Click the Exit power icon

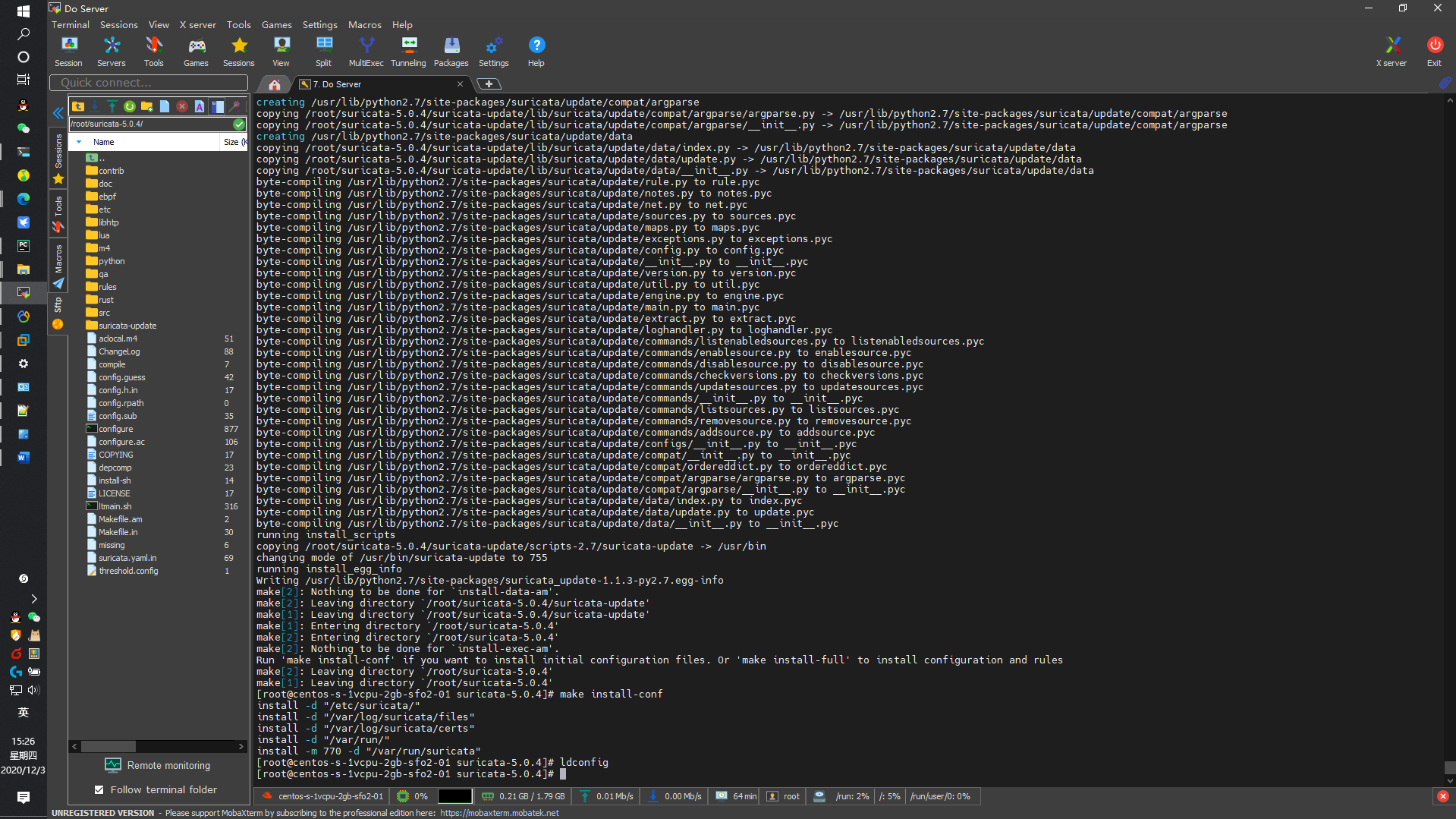1434,52
